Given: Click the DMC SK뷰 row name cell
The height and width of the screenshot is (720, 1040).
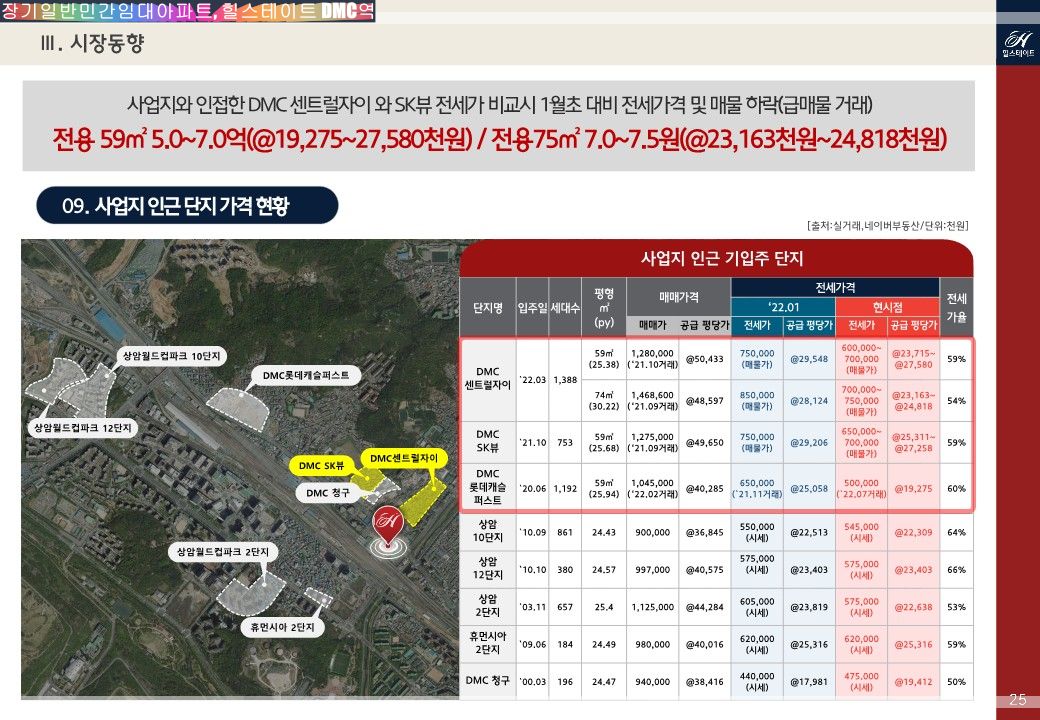Looking at the screenshot, I should (488, 442).
